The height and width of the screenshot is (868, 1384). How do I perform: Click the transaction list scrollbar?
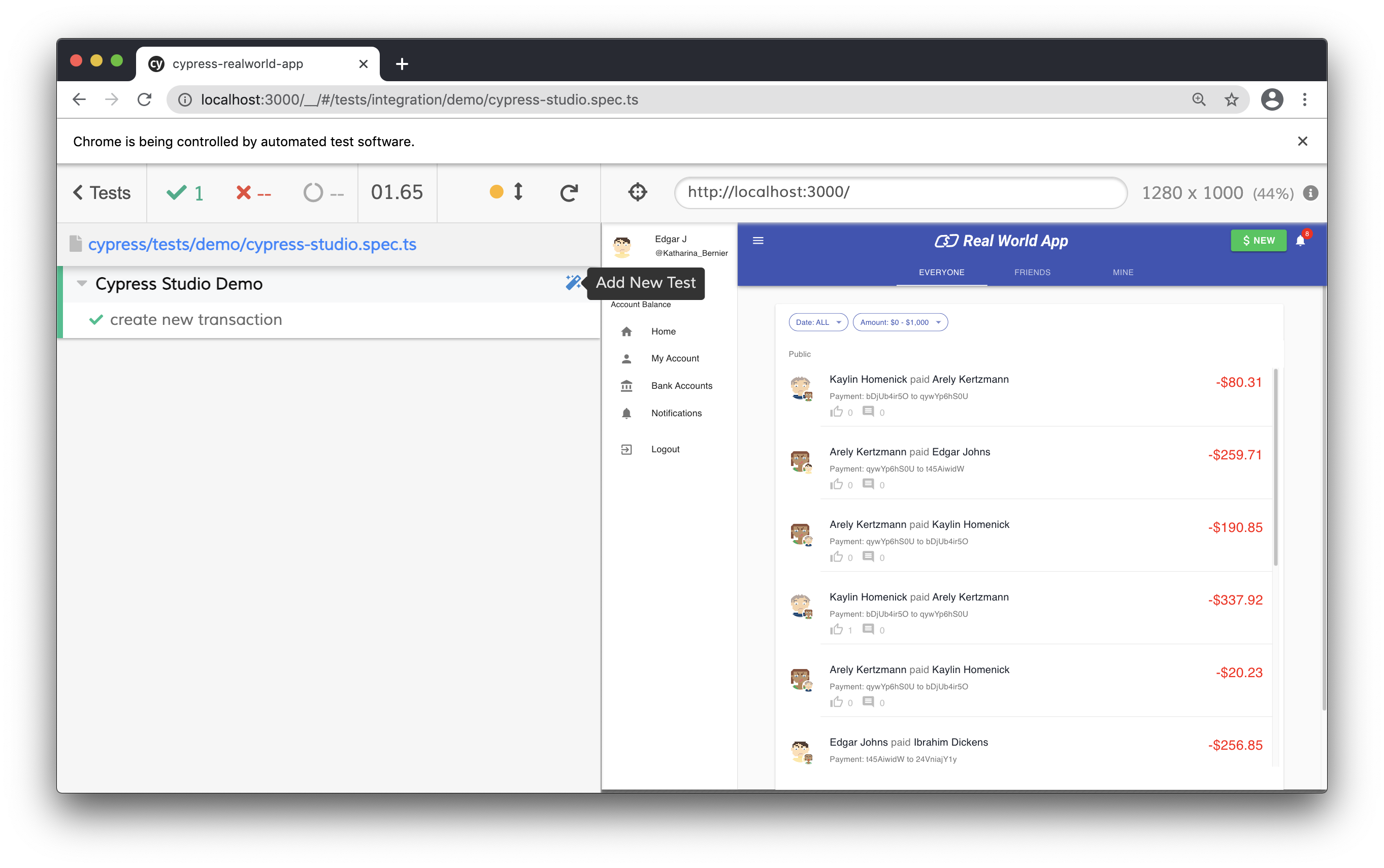pos(1275,468)
